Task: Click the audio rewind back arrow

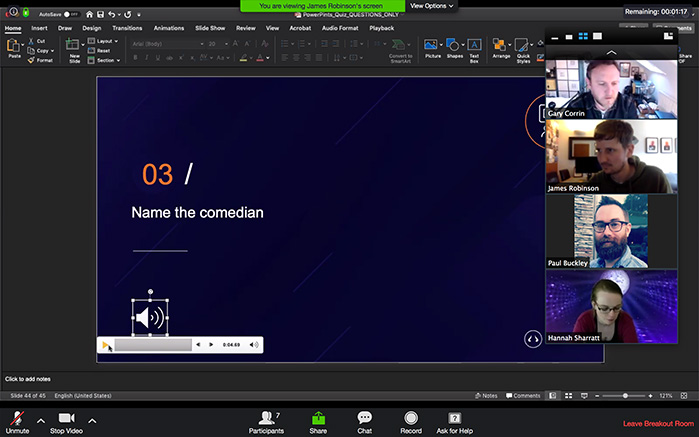Action: [198, 345]
